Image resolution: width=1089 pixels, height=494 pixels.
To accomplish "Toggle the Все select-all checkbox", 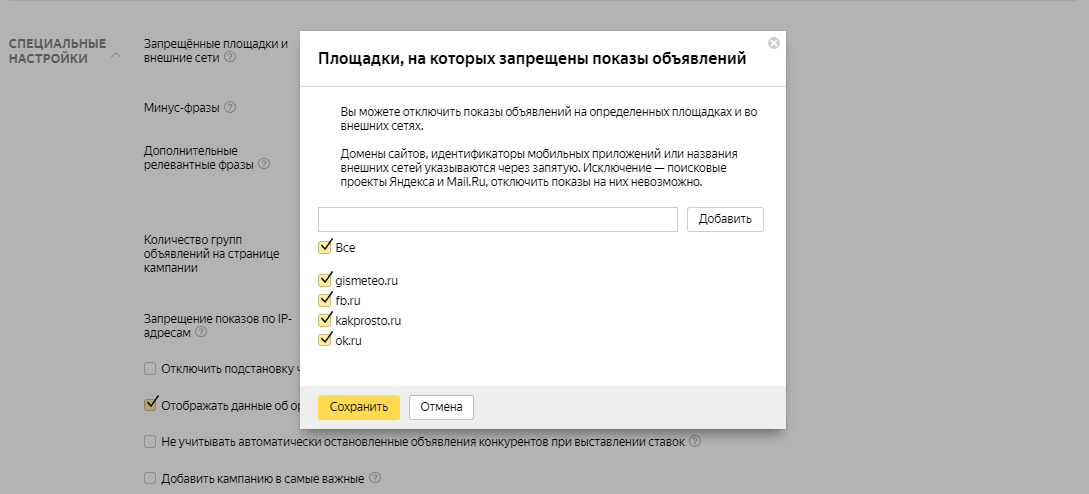I will click(x=325, y=247).
